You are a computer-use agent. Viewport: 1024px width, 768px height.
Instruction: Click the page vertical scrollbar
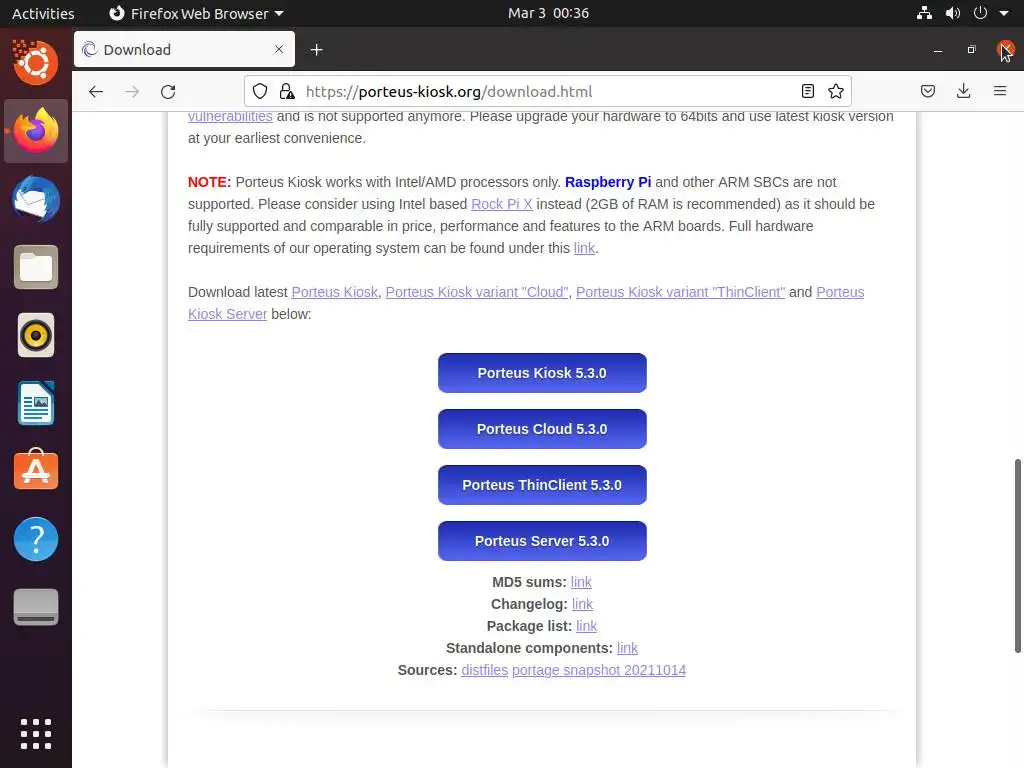tap(1017, 556)
